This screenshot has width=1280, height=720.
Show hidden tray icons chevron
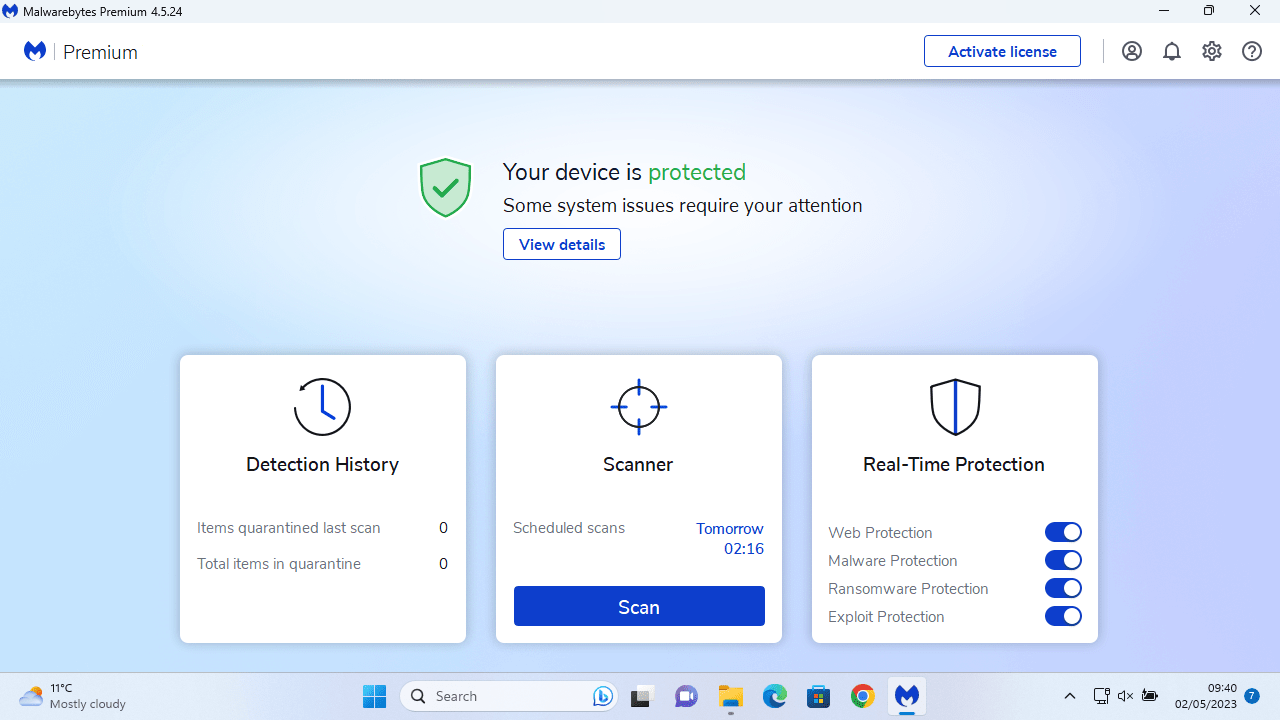(x=1069, y=696)
